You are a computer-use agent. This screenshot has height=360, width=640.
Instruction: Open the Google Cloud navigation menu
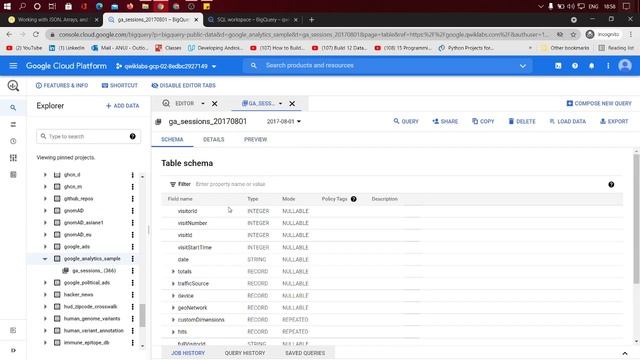point(13,66)
